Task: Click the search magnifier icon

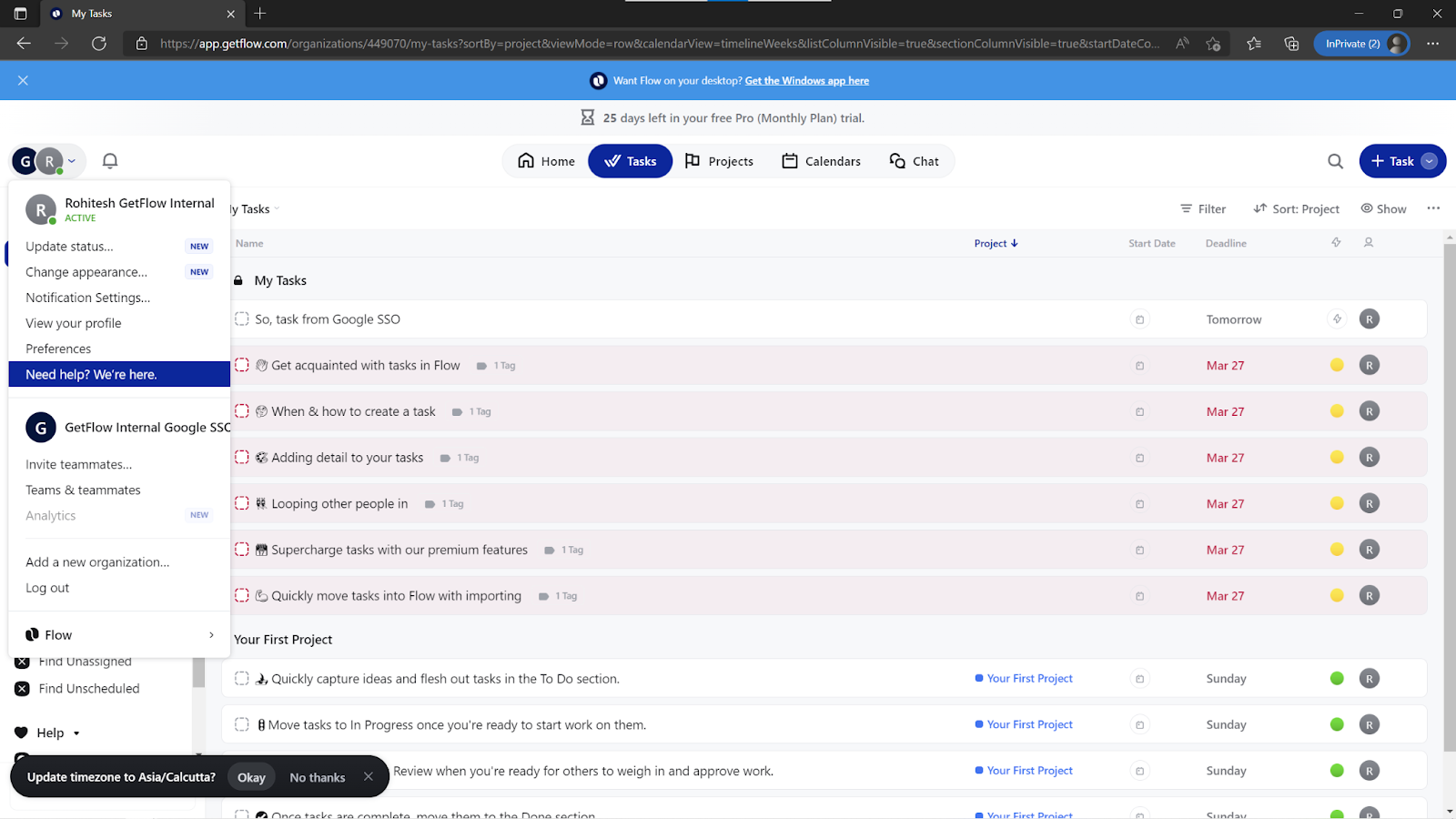Action: point(1335,161)
